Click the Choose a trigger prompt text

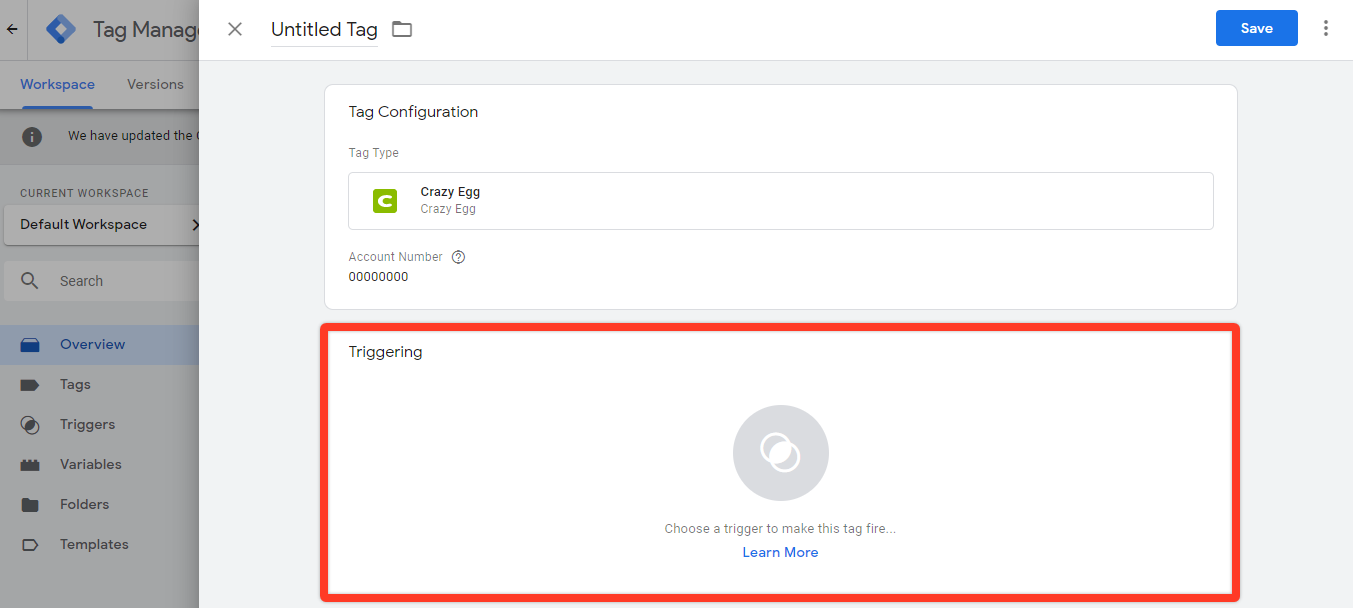coord(780,528)
